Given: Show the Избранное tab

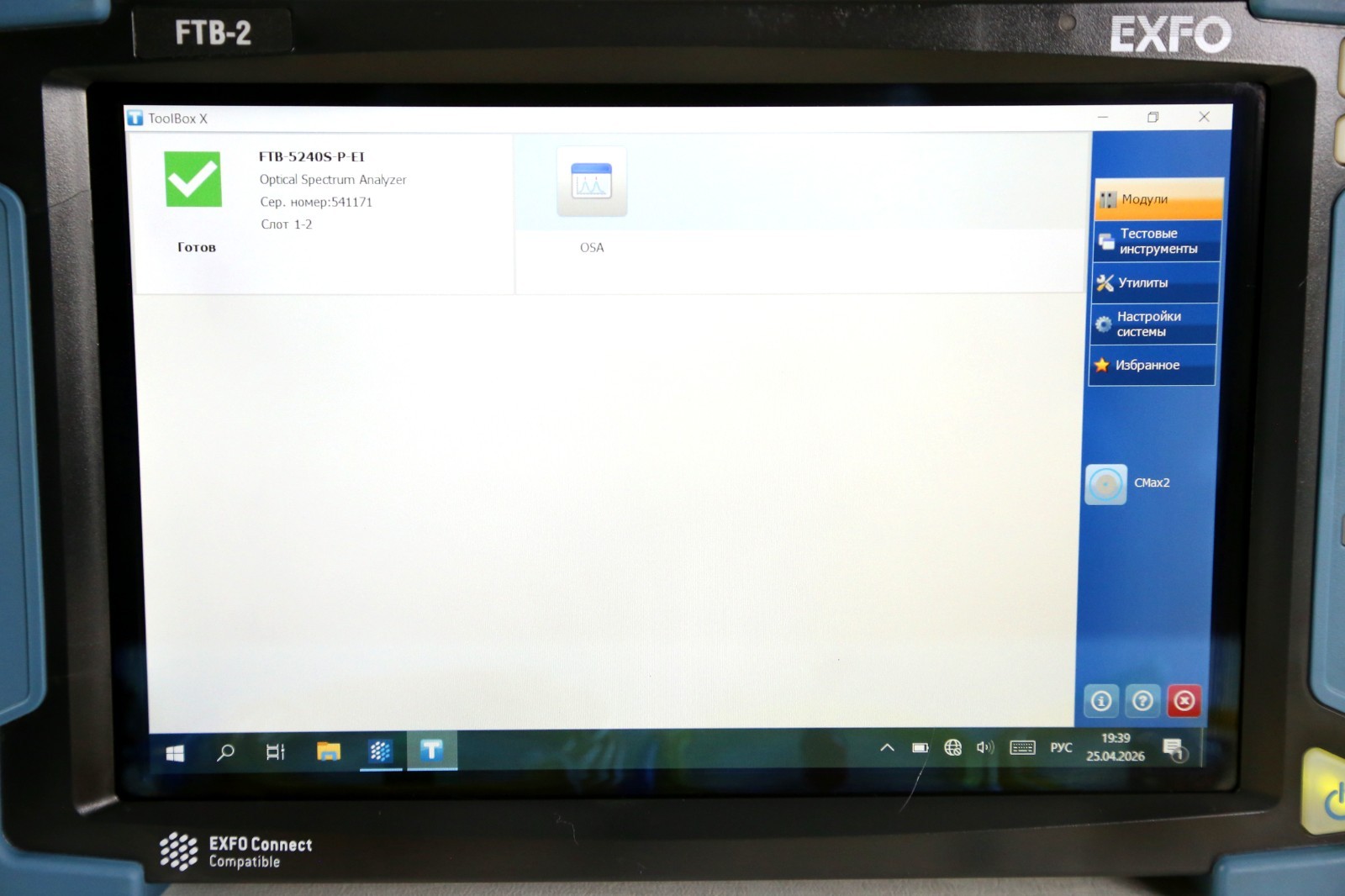Looking at the screenshot, I should (x=1152, y=365).
